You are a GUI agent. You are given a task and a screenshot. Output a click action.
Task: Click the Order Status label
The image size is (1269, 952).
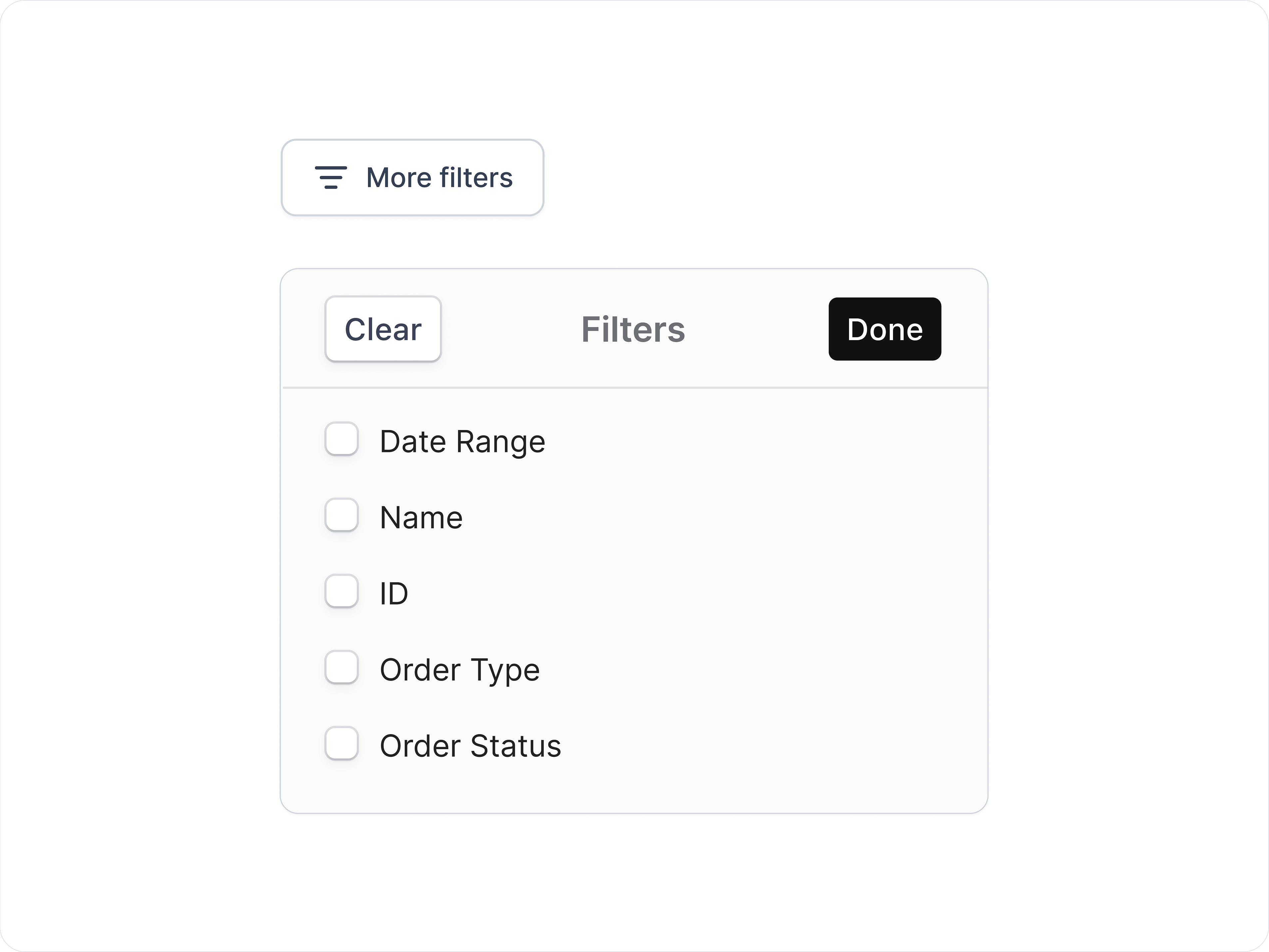[x=470, y=746]
